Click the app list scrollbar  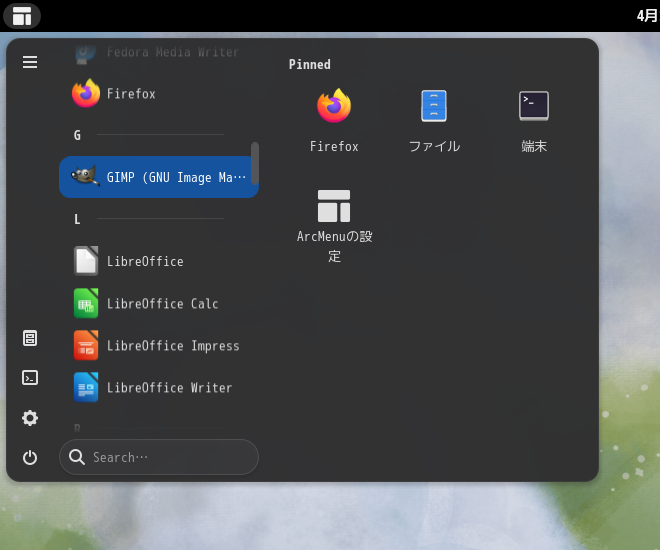coord(255,163)
